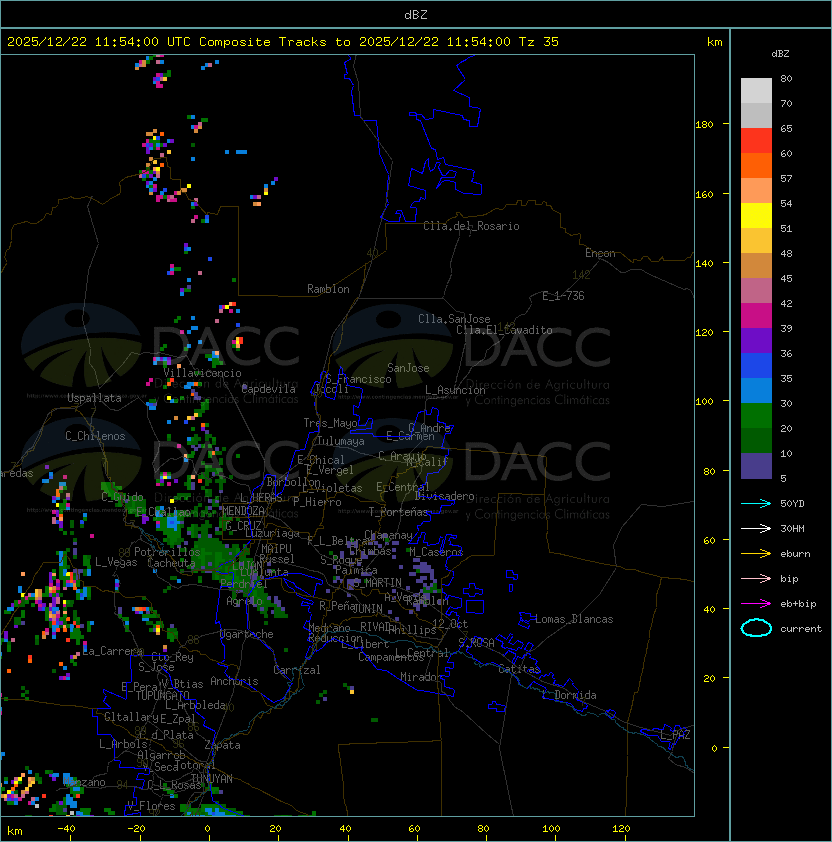Click the yellow 54 dBZ color swatch
The image size is (832, 842).
coord(756,216)
